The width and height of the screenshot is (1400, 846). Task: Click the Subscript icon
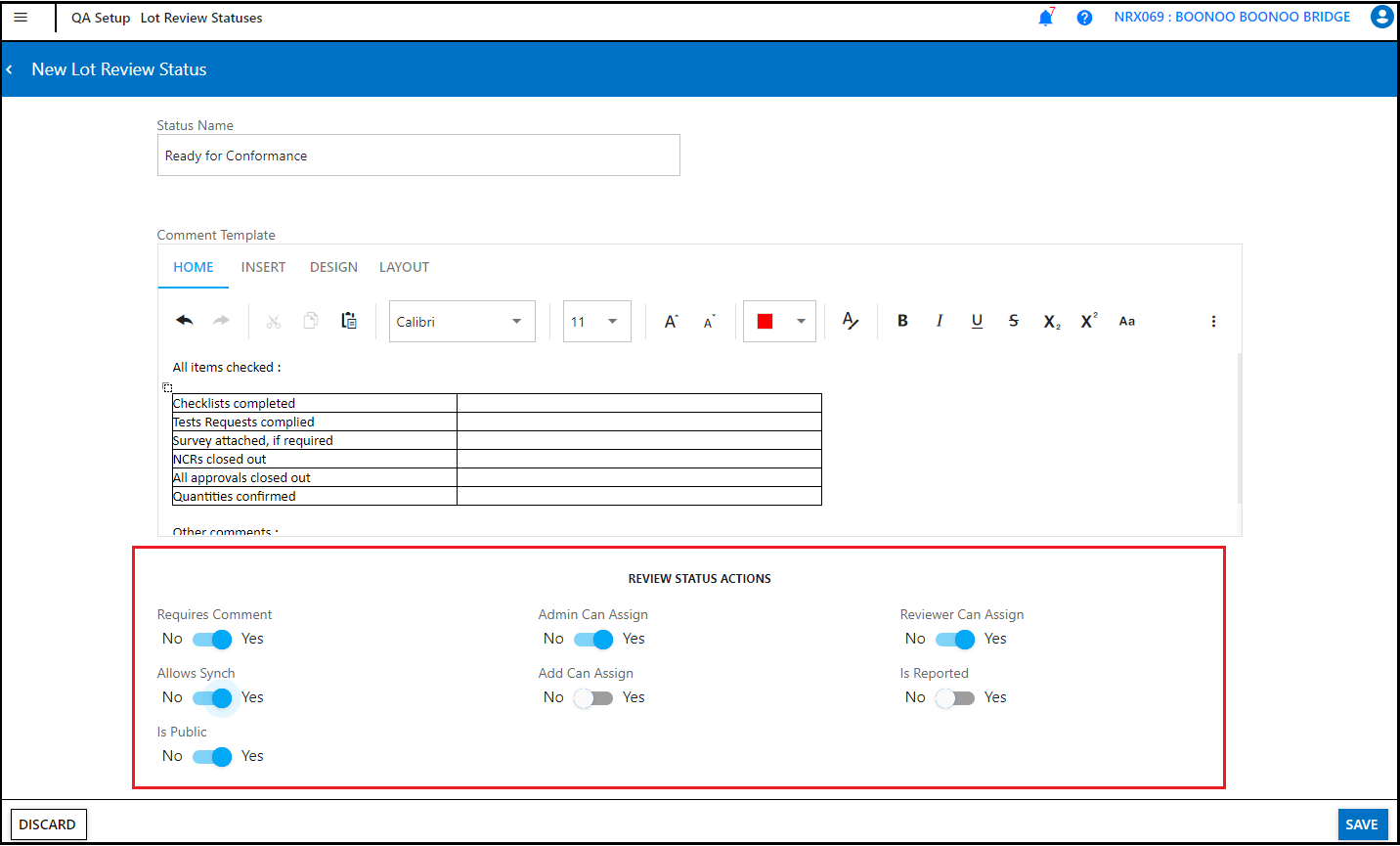point(1050,320)
